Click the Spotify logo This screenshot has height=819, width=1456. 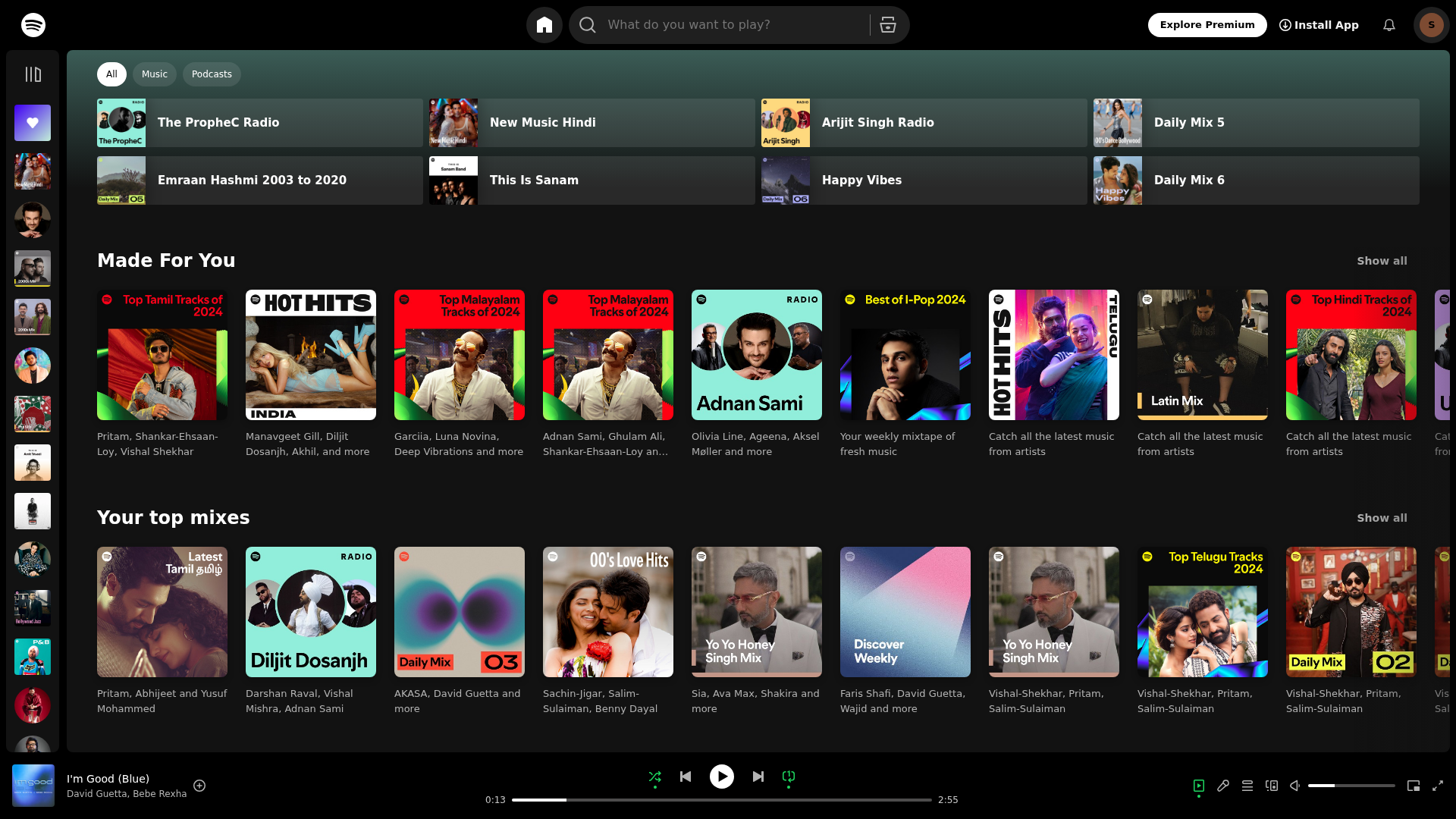pos(33,25)
